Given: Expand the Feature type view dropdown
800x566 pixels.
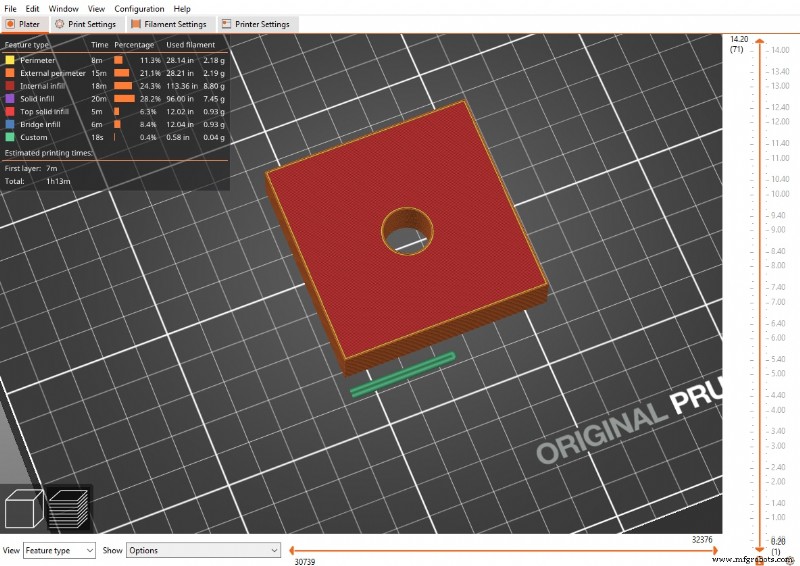Looking at the screenshot, I should click(59, 550).
